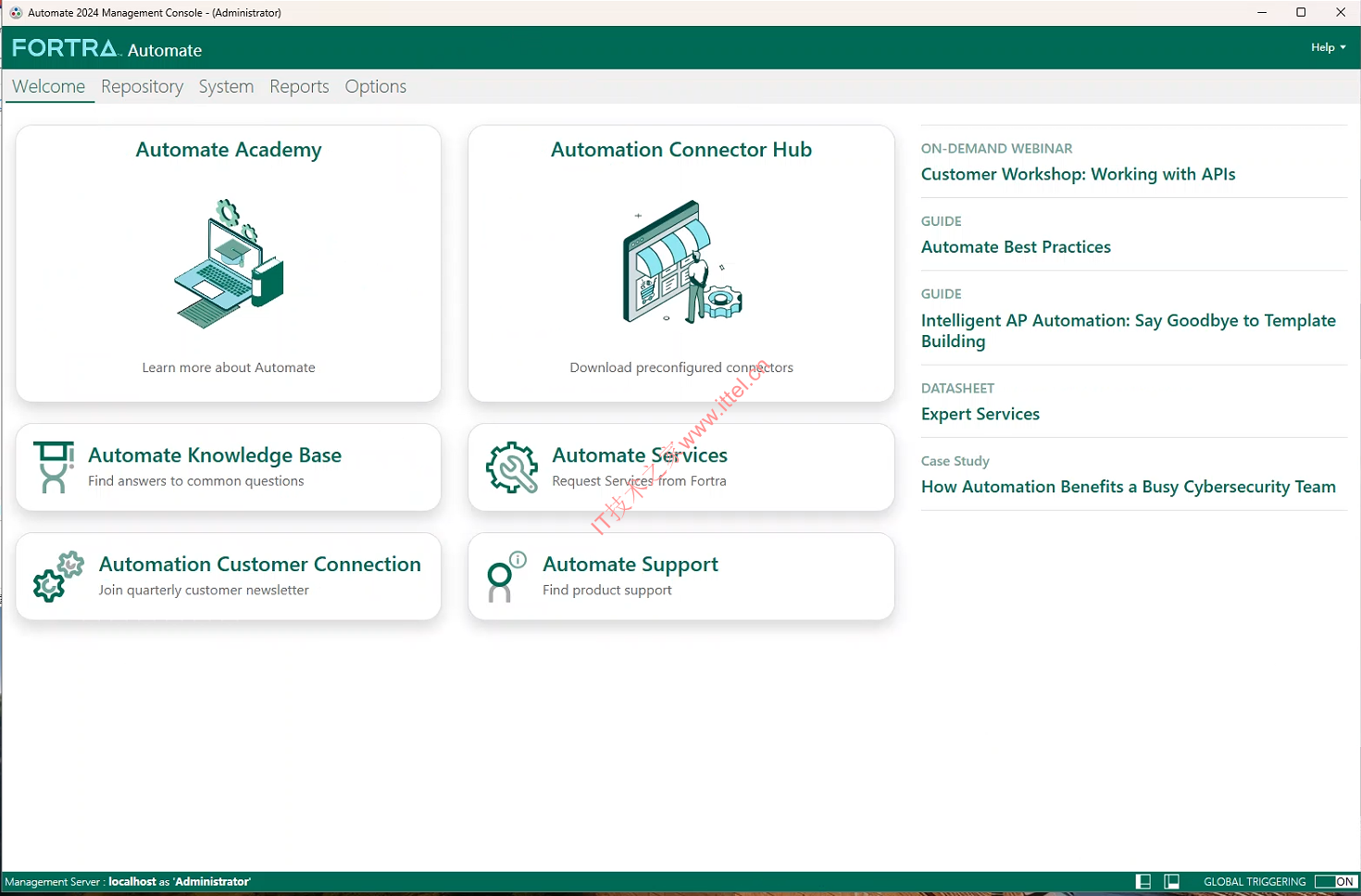Click the first layout icon in status bar

click(x=1143, y=881)
